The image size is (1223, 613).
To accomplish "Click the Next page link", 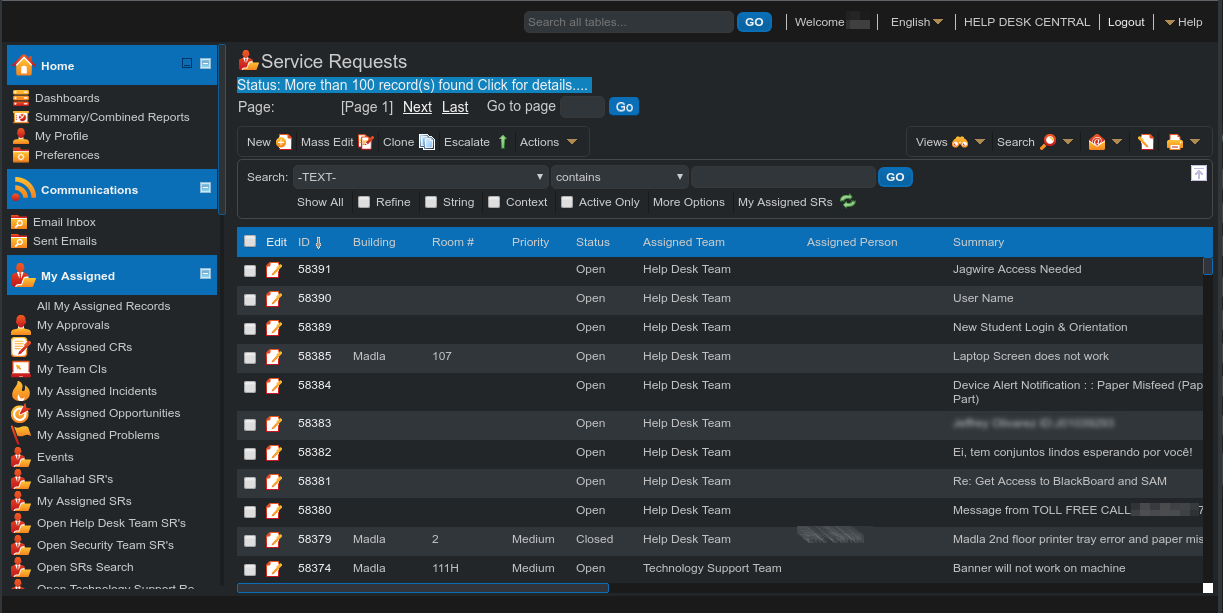I will pyautogui.click(x=417, y=107).
